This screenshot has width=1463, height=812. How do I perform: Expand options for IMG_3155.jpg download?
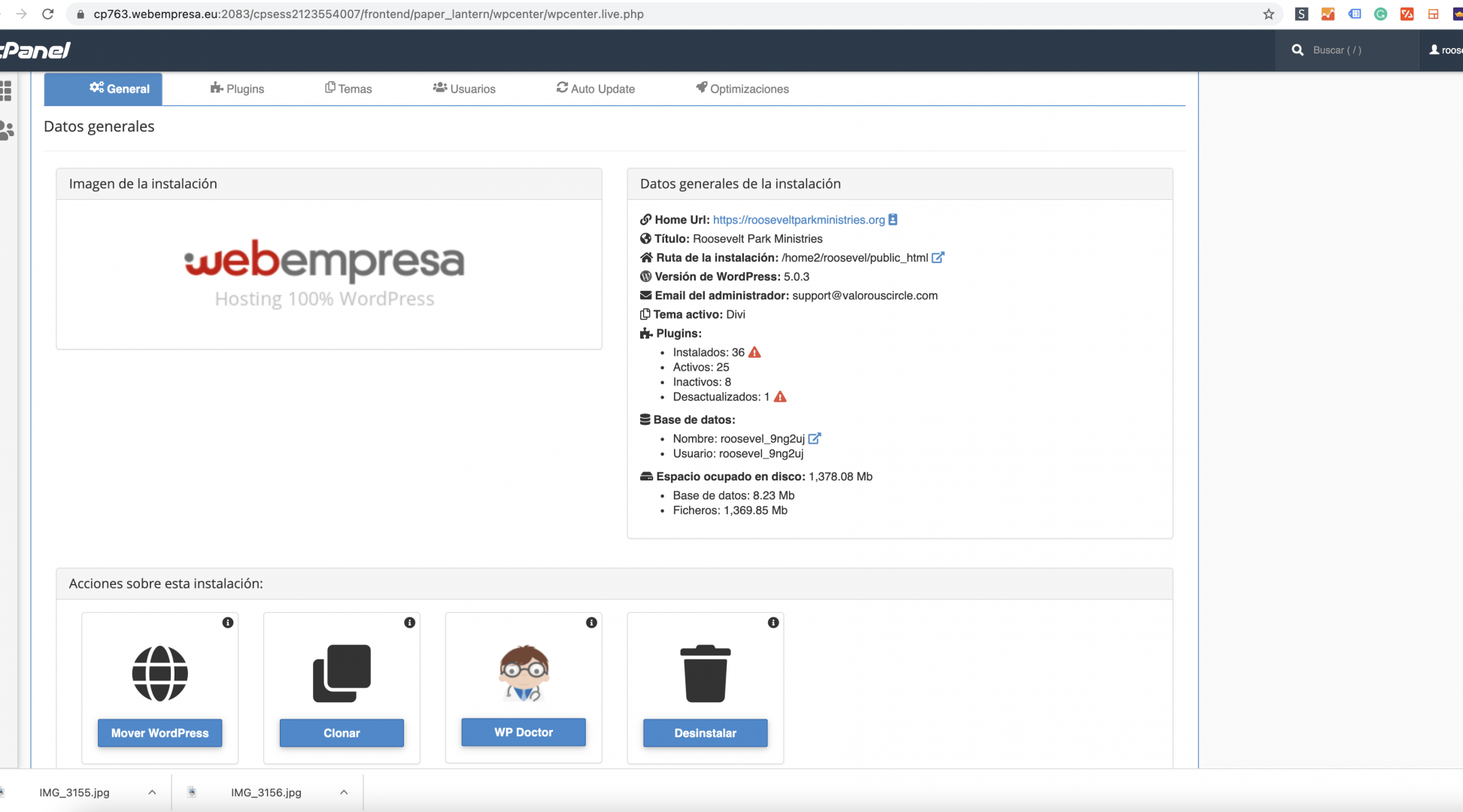[152, 792]
